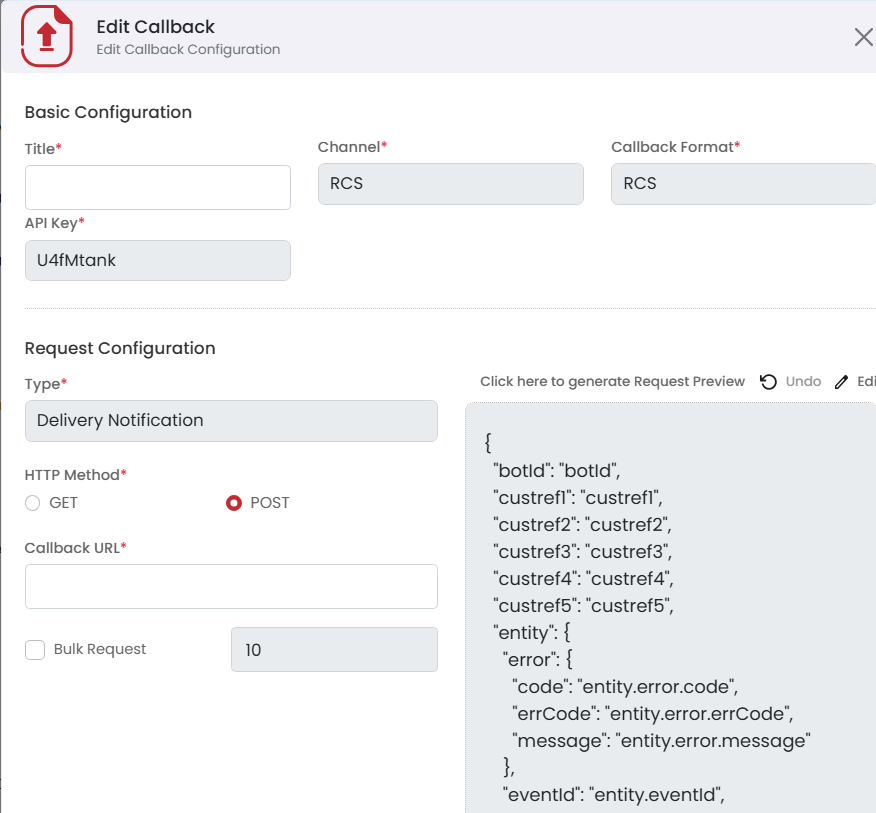Click here to generate Request Preview

pos(612,382)
